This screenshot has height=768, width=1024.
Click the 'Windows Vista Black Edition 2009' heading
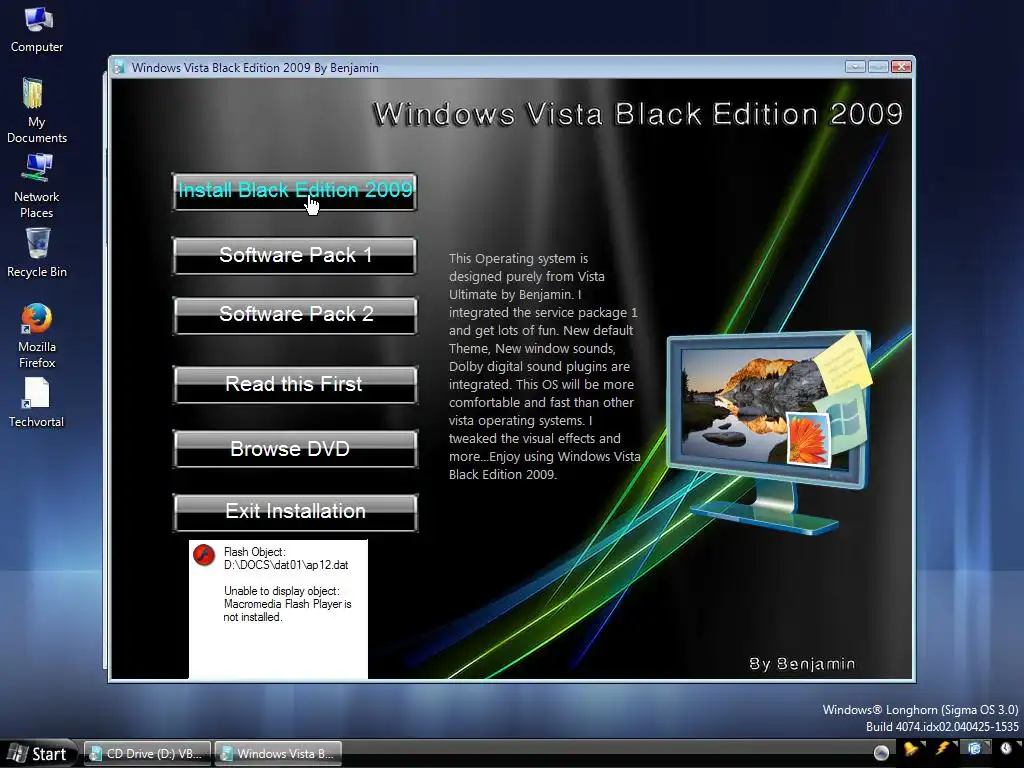[x=637, y=114]
